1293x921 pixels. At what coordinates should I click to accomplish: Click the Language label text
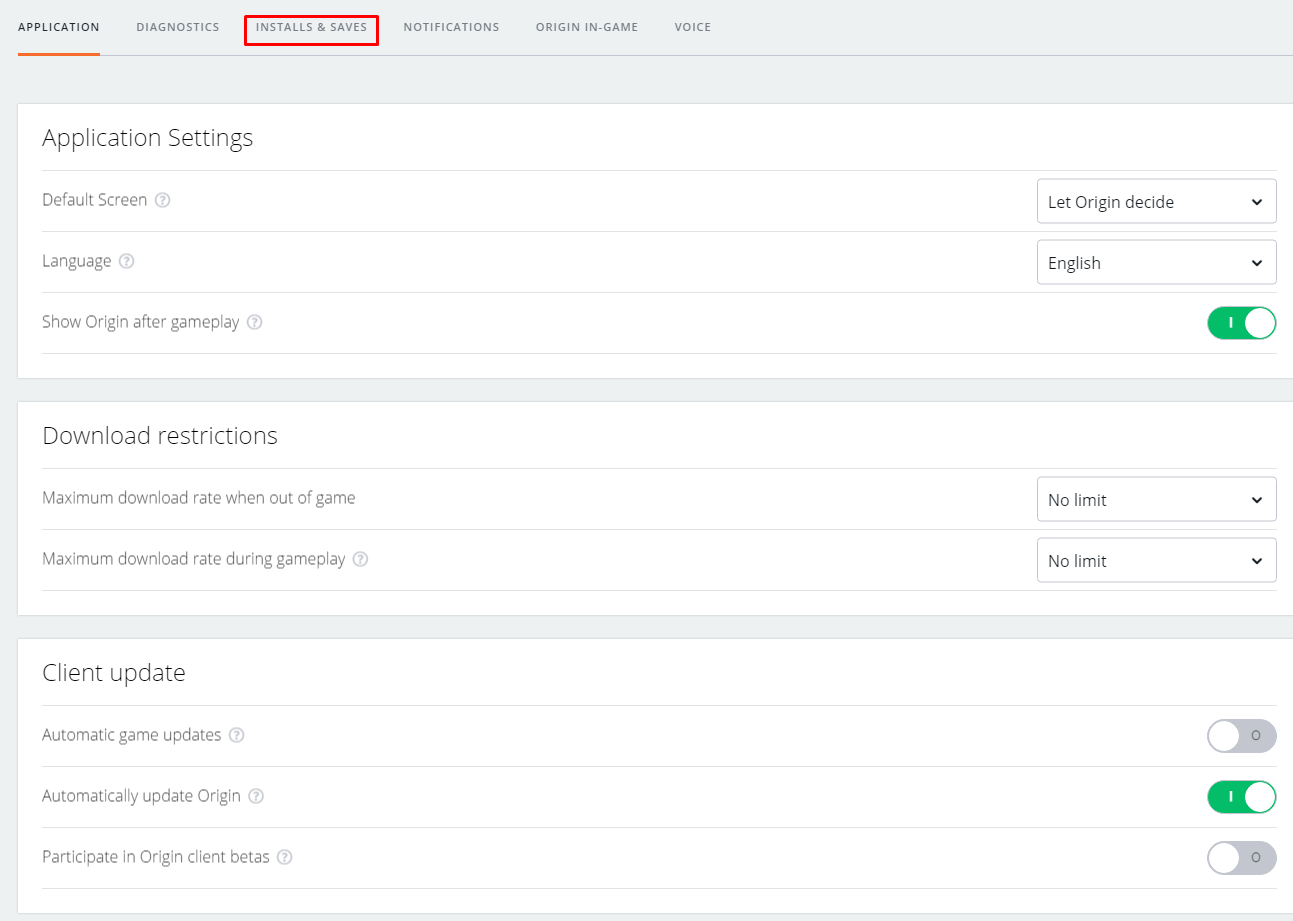77,261
